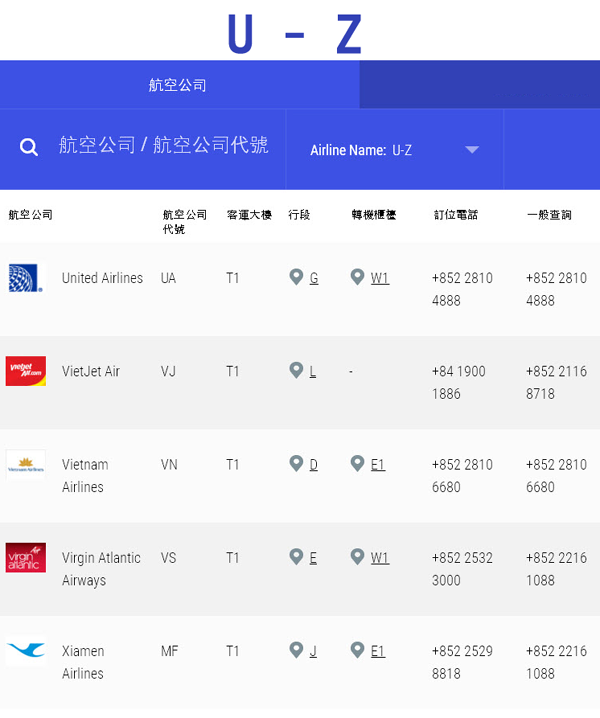The height and width of the screenshot is (718, 600).
Task: Click the 航空公司代號 column header
Action: 185,222
